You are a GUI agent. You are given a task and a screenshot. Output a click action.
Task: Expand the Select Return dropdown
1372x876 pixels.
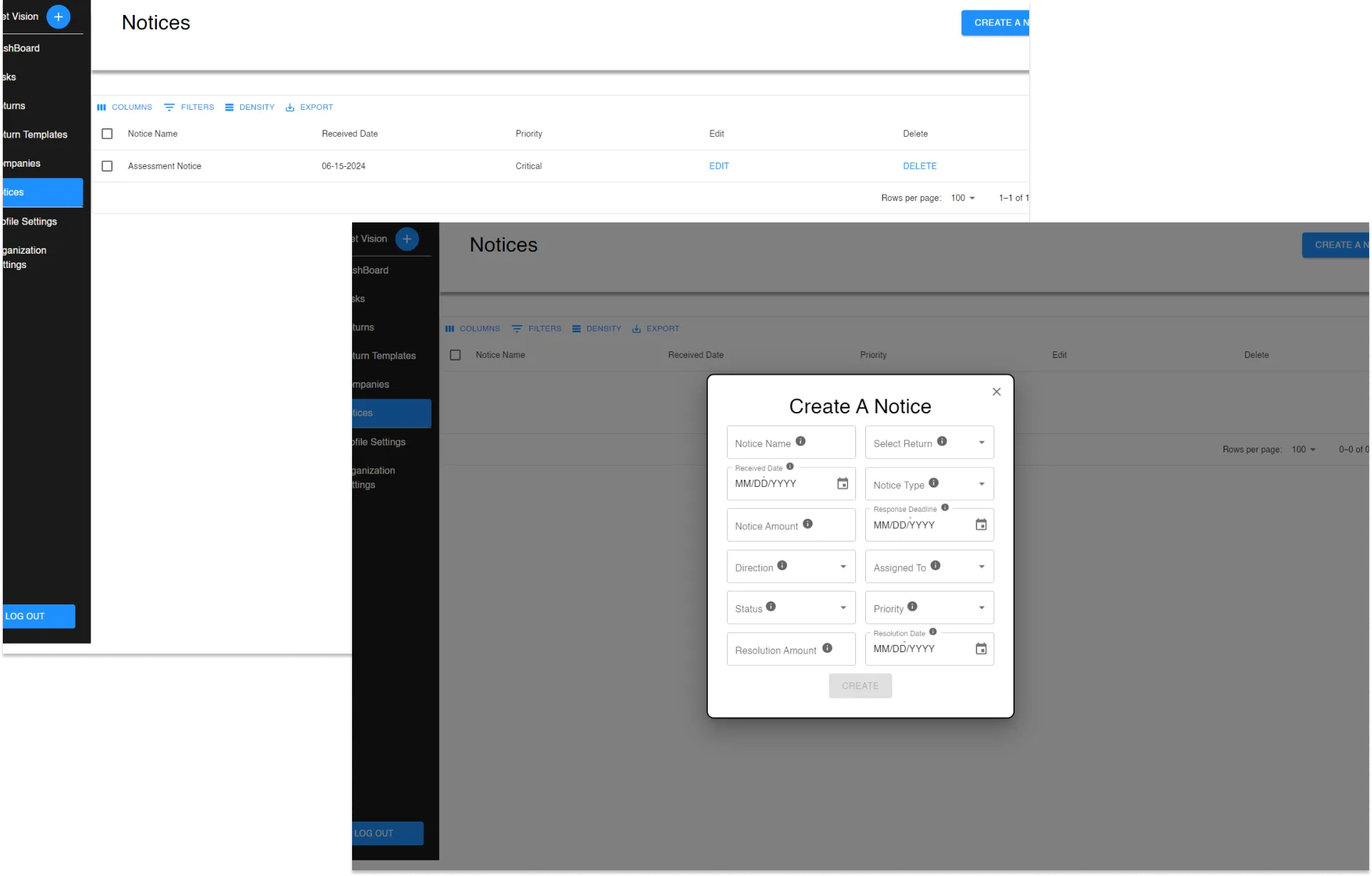pos(981,443)
